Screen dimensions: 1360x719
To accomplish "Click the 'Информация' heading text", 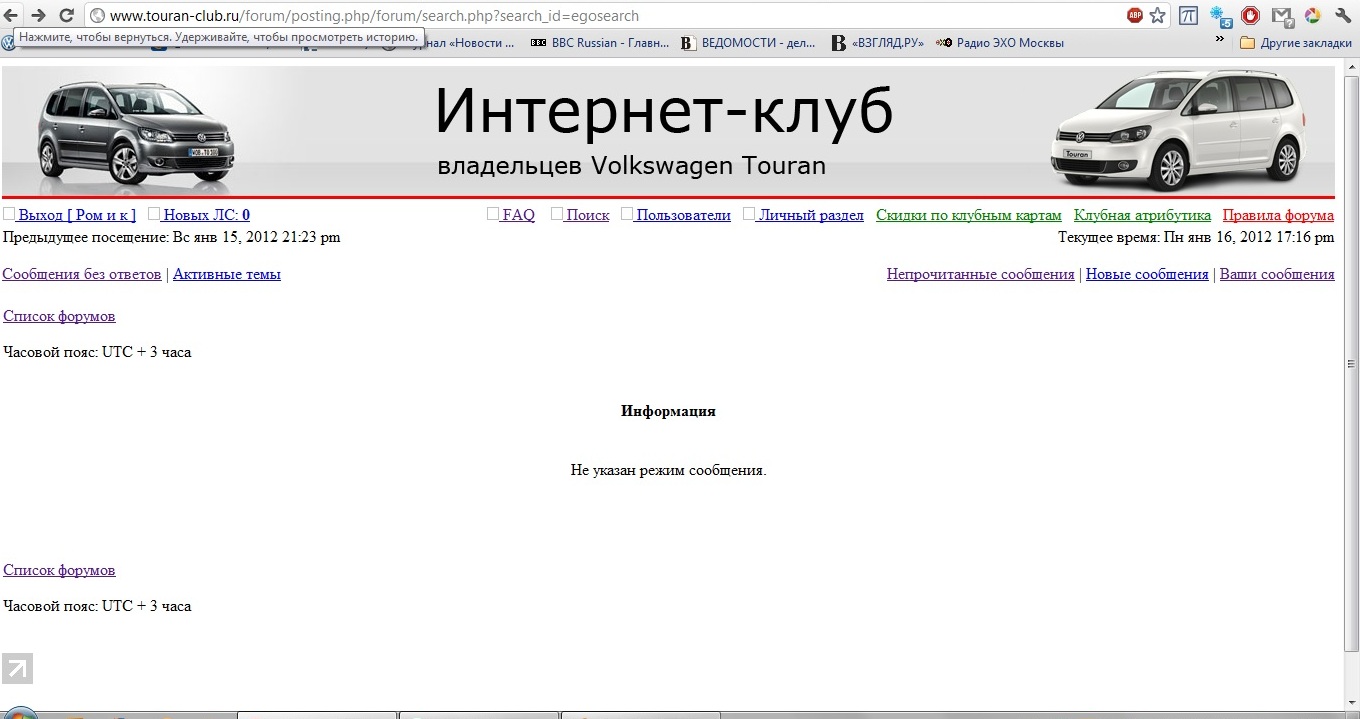I will click(668, 411).
